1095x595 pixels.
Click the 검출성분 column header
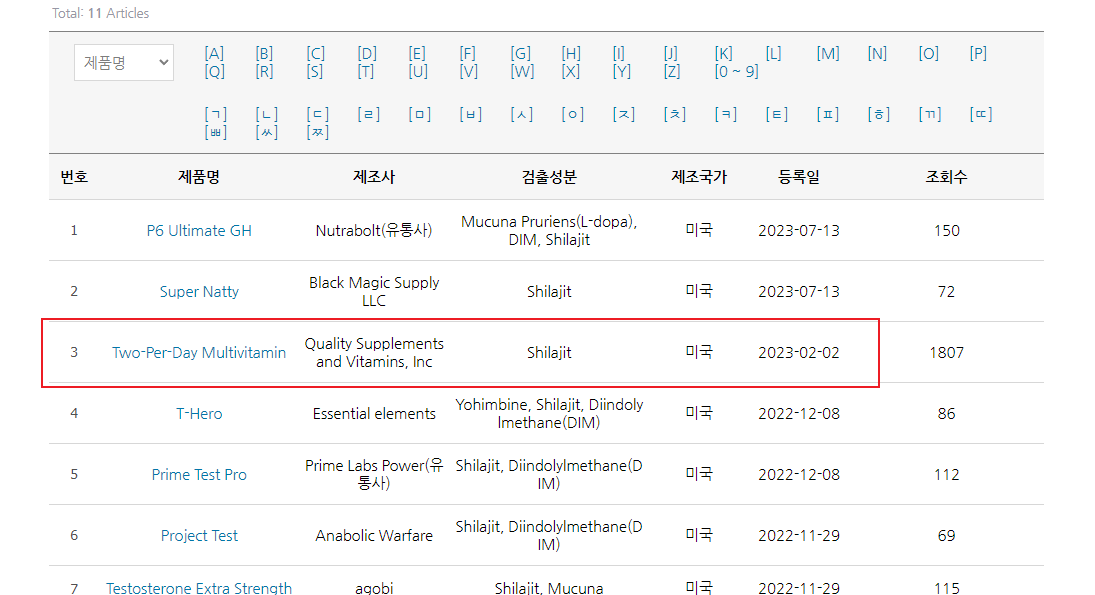549,177
